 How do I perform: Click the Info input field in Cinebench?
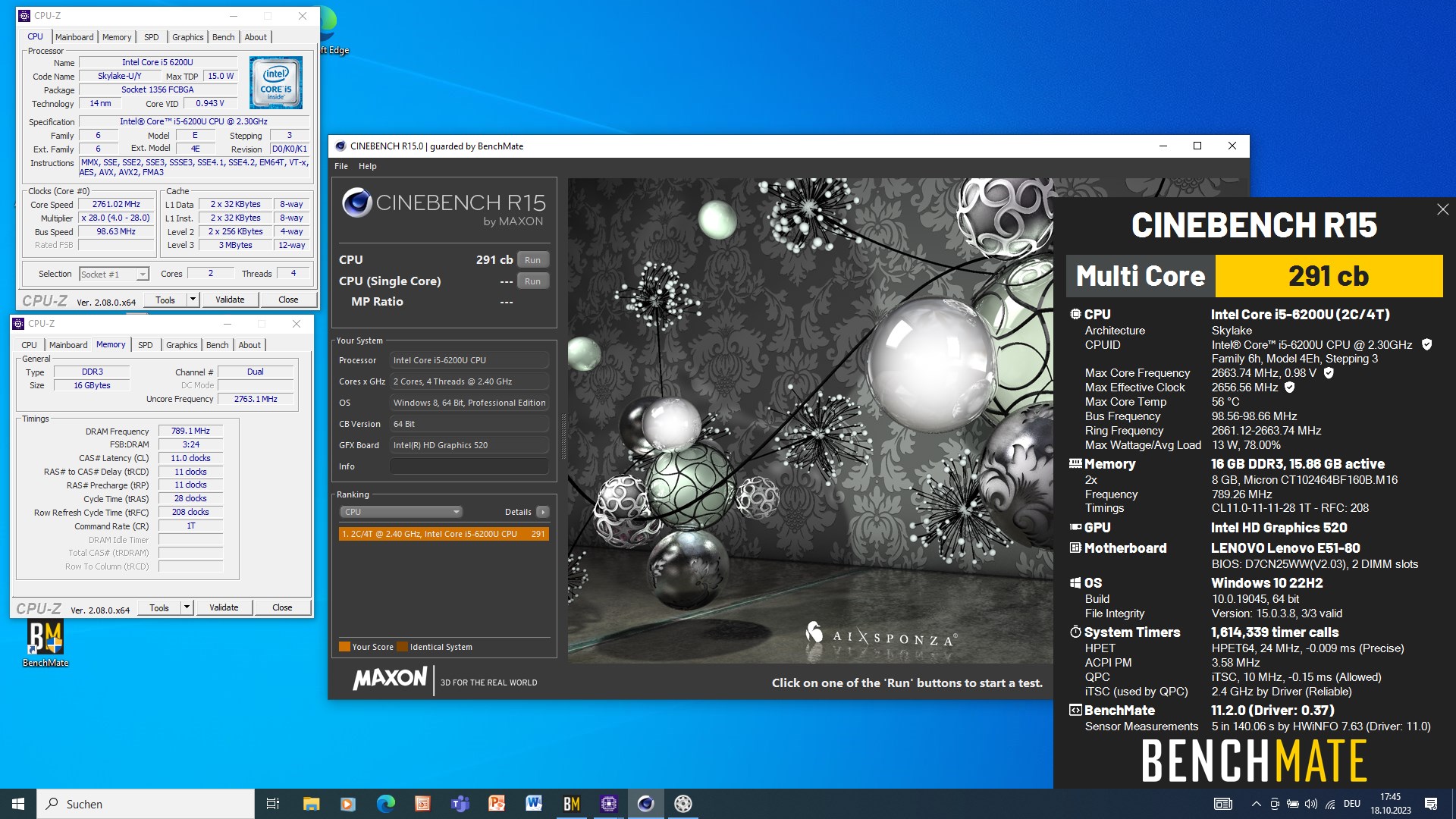pos(469,466)
